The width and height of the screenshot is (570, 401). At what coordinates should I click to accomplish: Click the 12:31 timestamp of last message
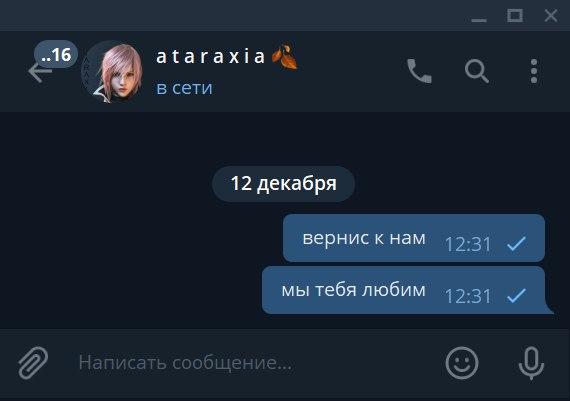468,296
